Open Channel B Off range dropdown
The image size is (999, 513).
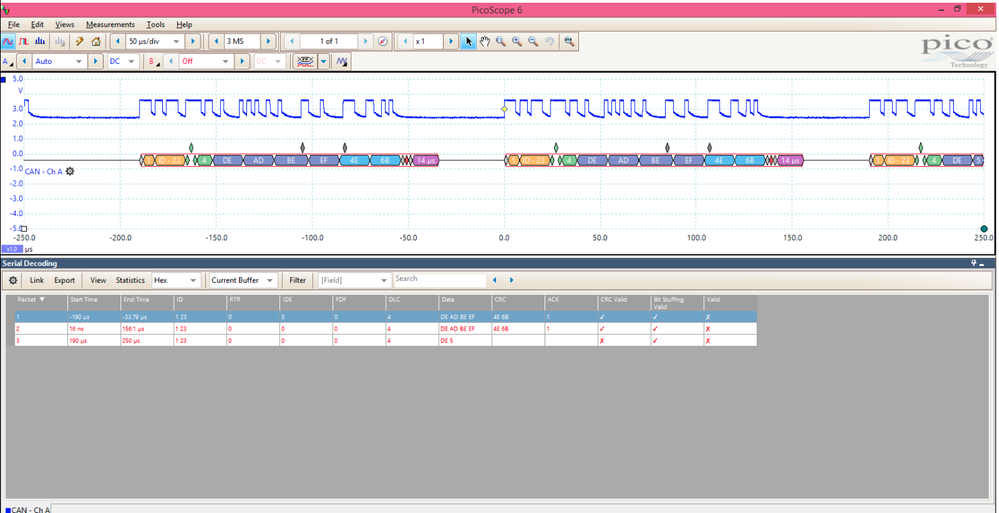[225, 62]
